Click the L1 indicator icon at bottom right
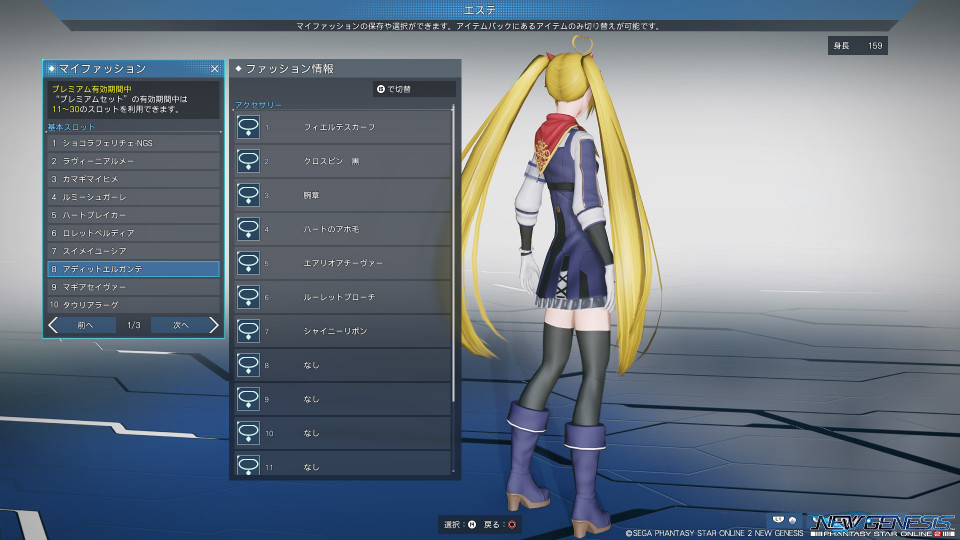960x540 pixels. [778, 520]
